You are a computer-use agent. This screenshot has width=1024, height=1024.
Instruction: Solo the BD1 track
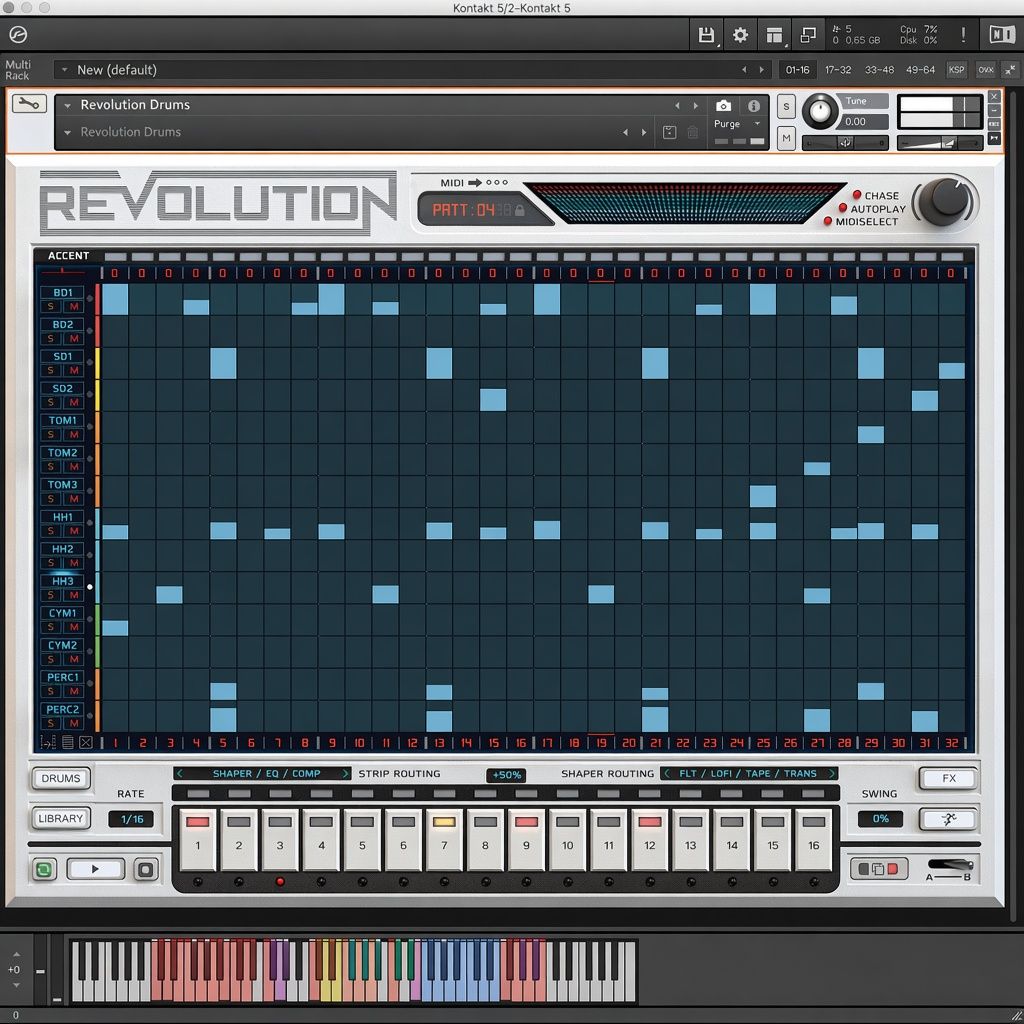(51, 306)
